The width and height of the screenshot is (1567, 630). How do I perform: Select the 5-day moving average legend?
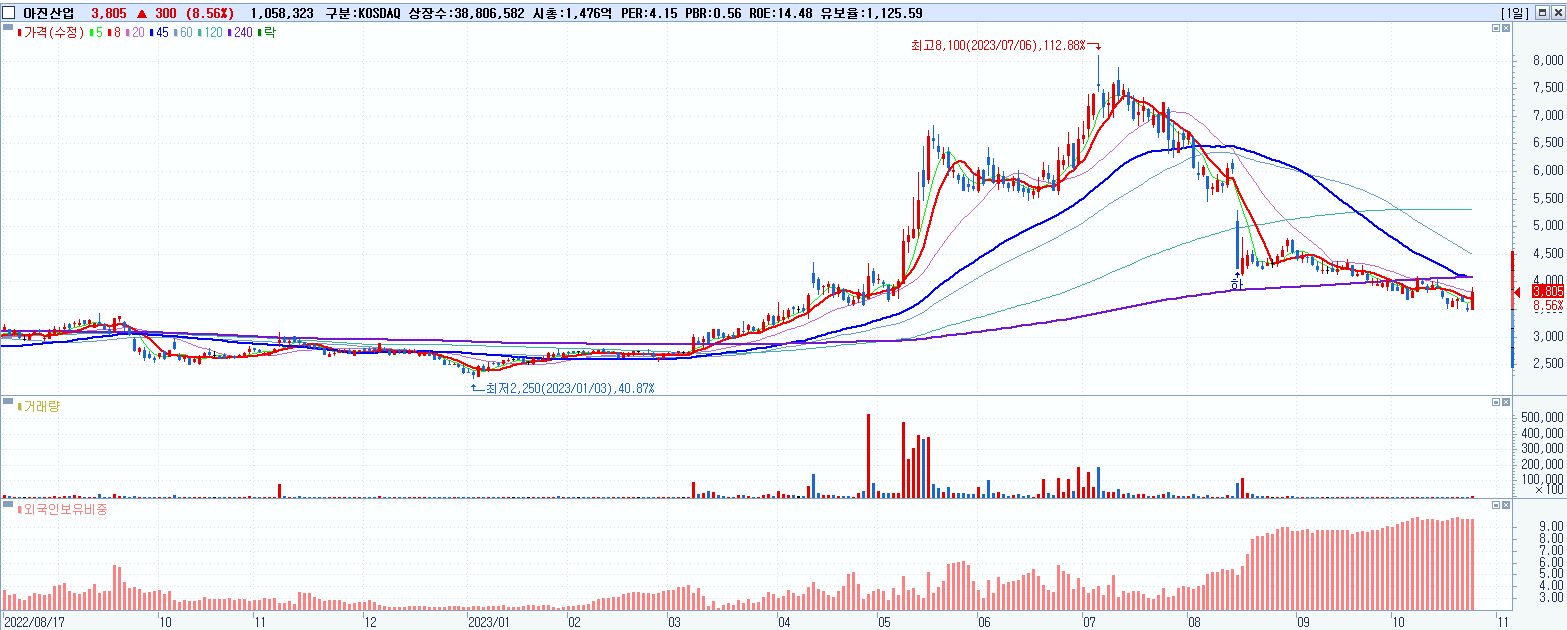tap(96, 33)
